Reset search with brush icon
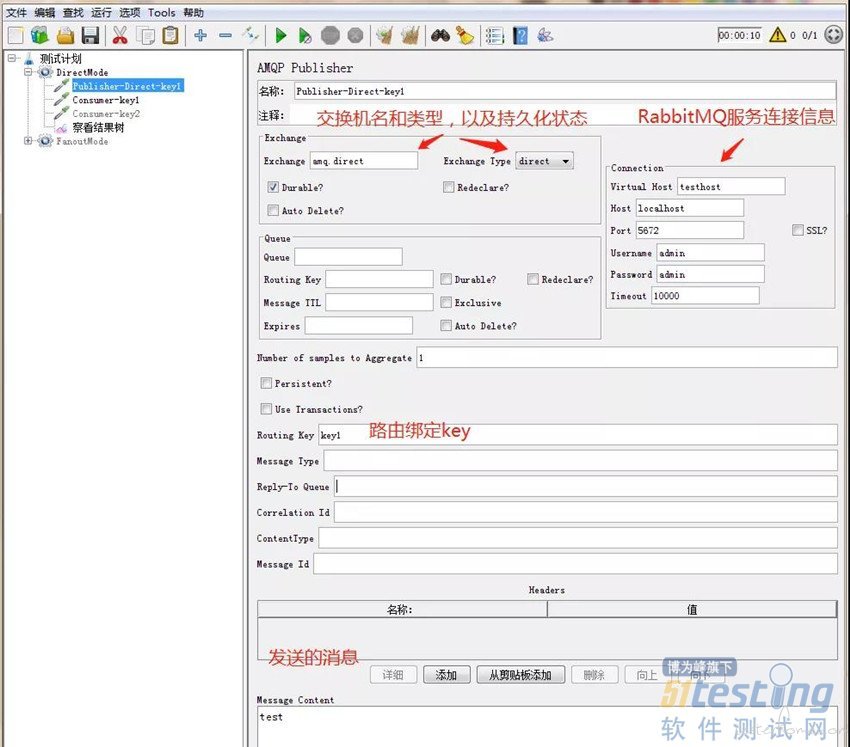 (x=465, y=36)
